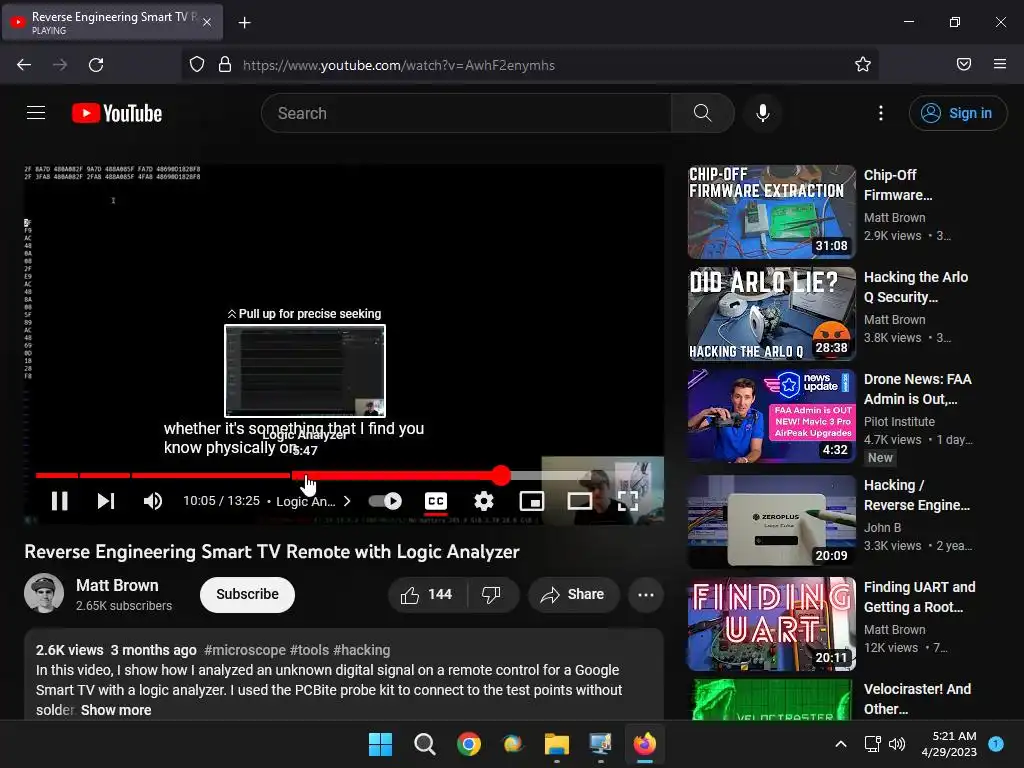Show hidden system tray icons

coord(841,744)
